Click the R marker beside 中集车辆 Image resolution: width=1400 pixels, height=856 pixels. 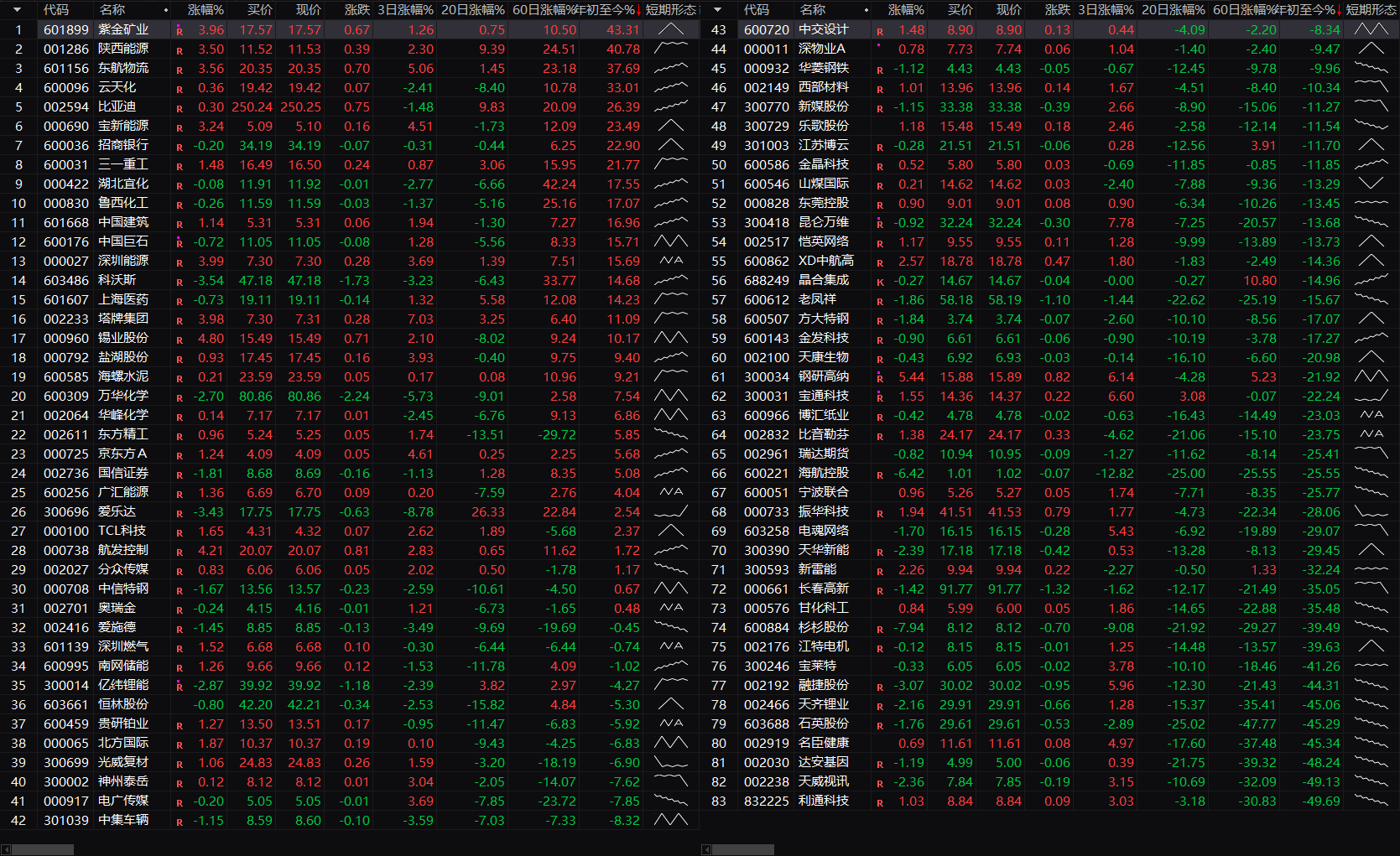(x=180, y=822)
